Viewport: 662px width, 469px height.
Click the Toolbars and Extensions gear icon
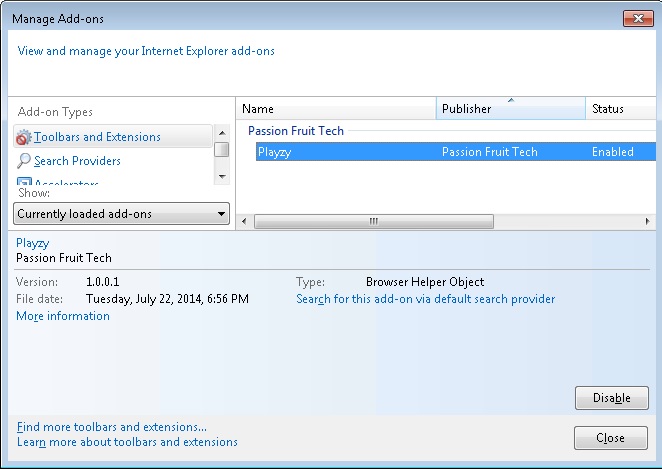(x=24, y=137)
